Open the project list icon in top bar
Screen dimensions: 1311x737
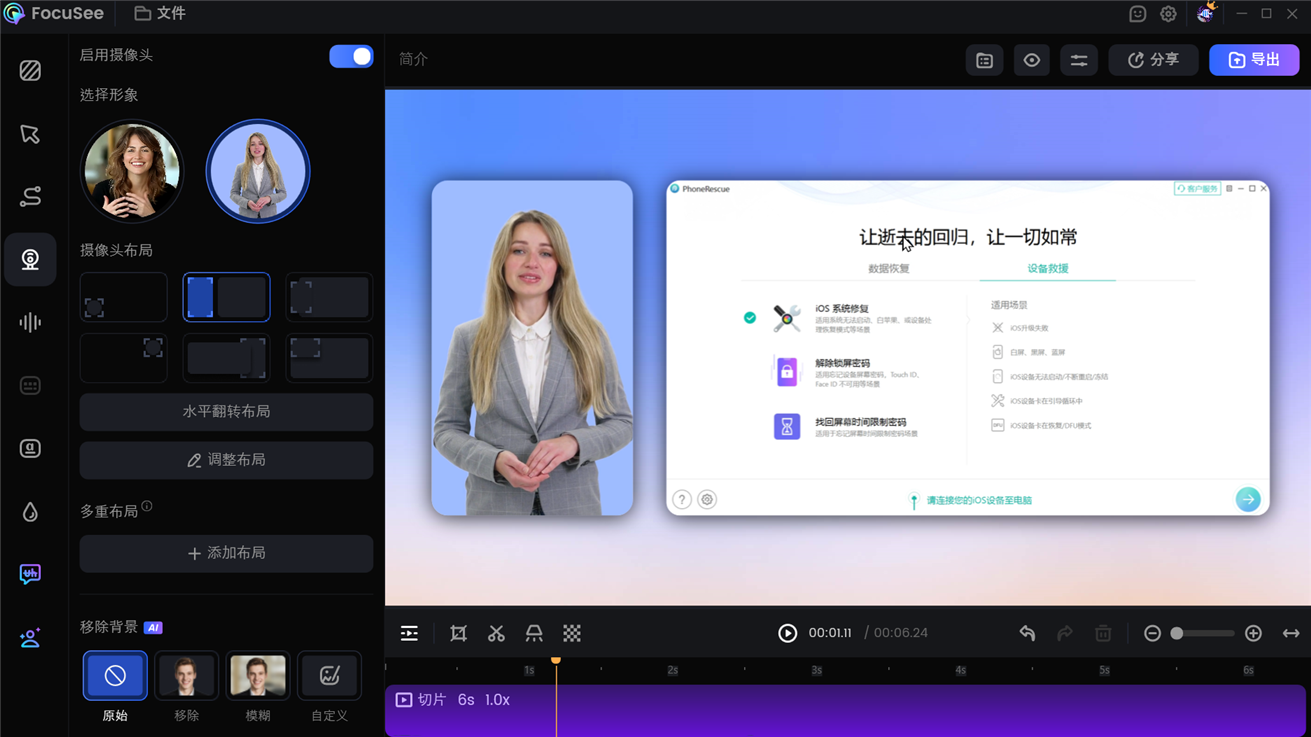(x=985, y=60)
